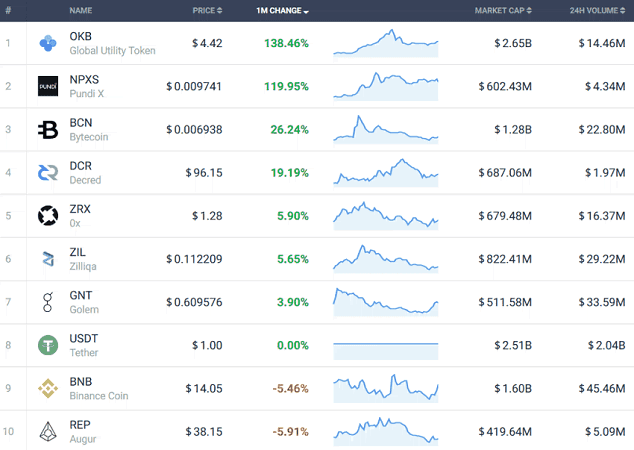
Task: Click the Decred logo icon
Action: pyautogui.click(x=47, y=173)
